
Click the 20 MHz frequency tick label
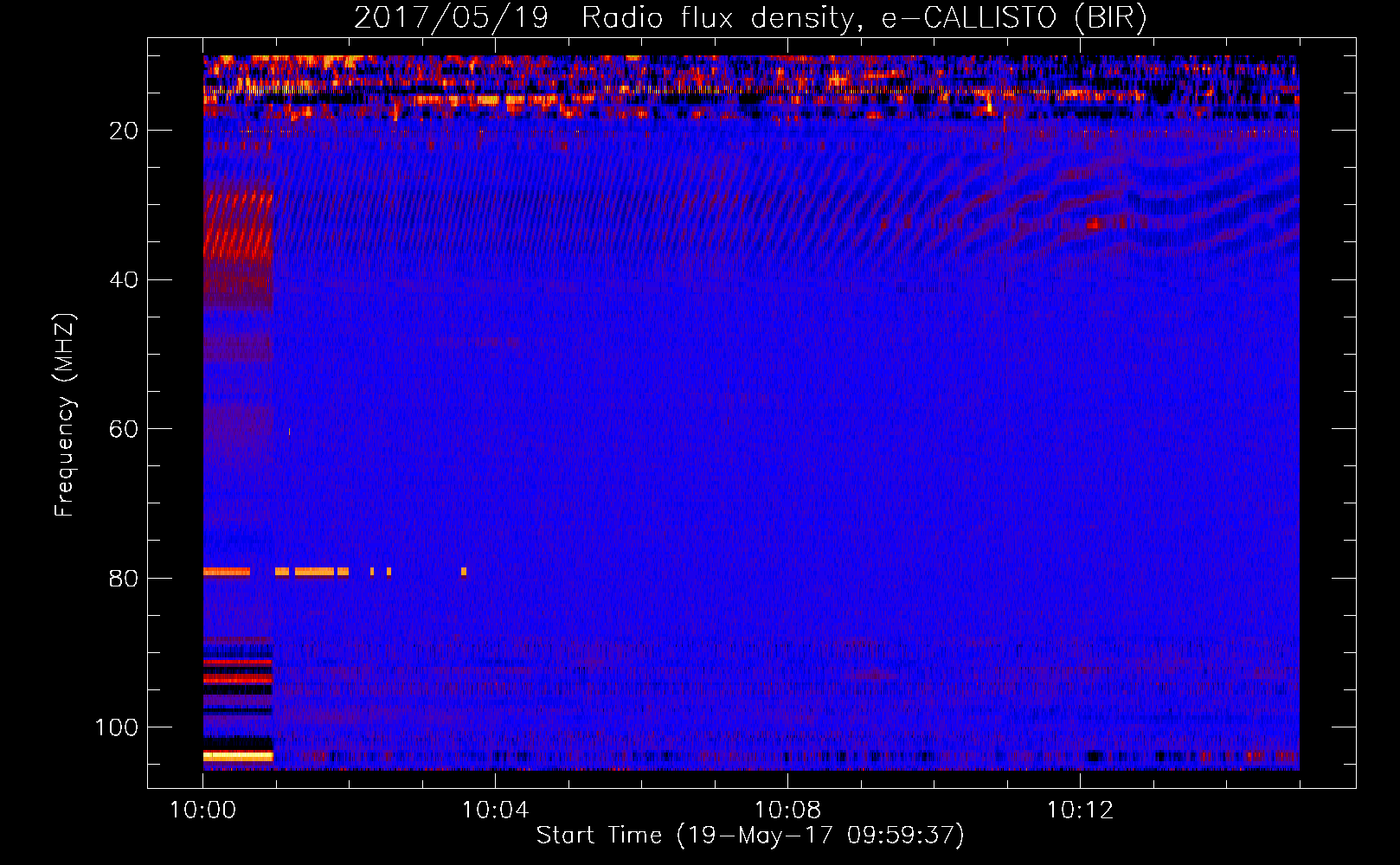[124, 131]
